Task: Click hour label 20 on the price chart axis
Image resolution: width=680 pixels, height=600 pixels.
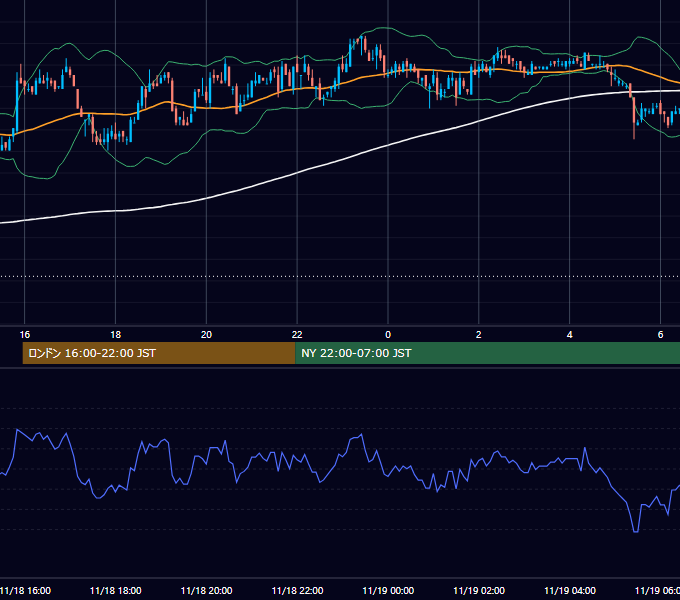Action: point(206,335)
